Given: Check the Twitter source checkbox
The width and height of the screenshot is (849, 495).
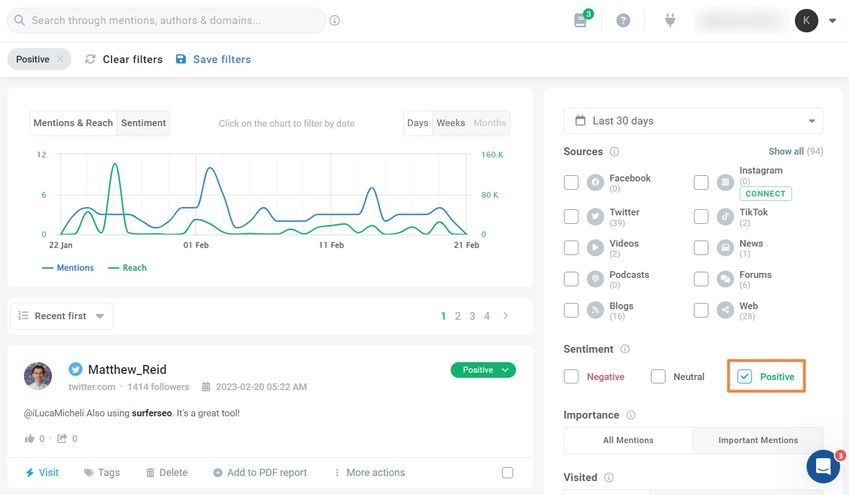Looking at the screenshot, I should pos(571,217).
